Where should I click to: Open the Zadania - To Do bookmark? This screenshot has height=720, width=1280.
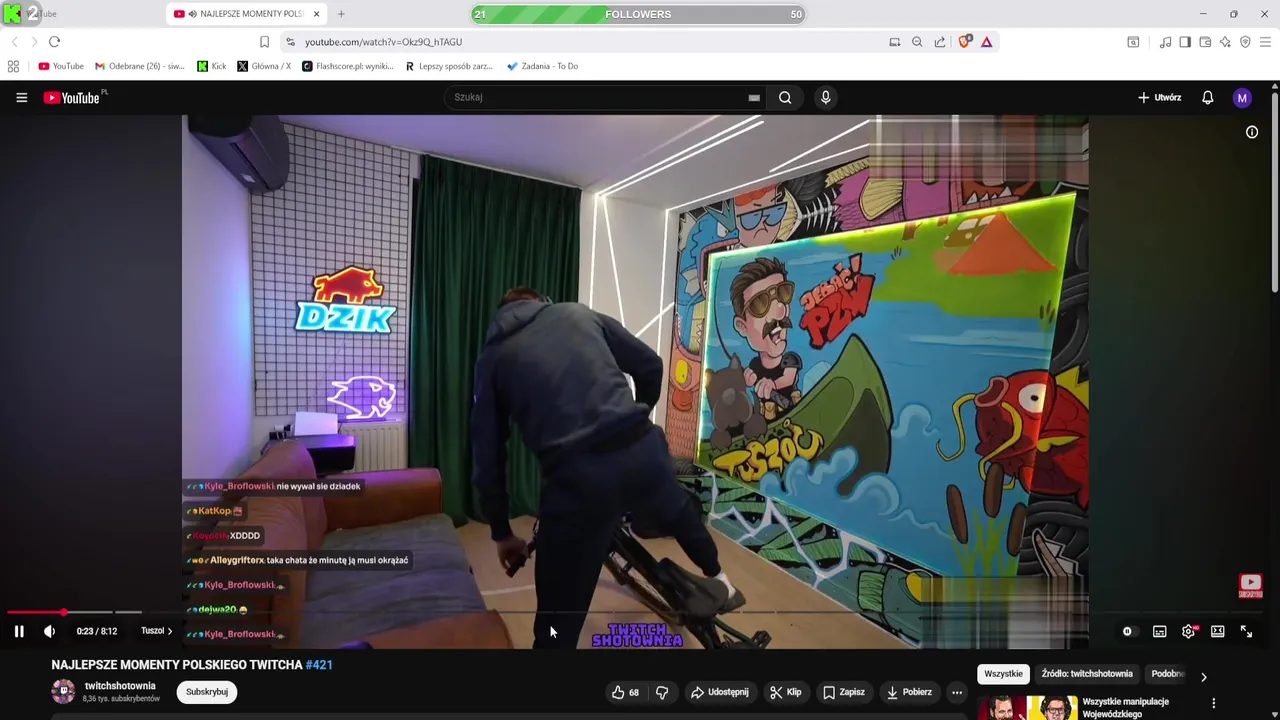pos(542,66)
